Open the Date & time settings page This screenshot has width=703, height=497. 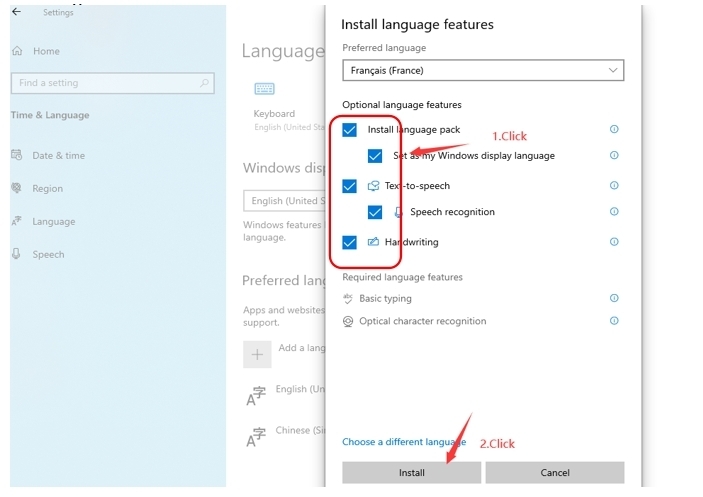[58, 155]
